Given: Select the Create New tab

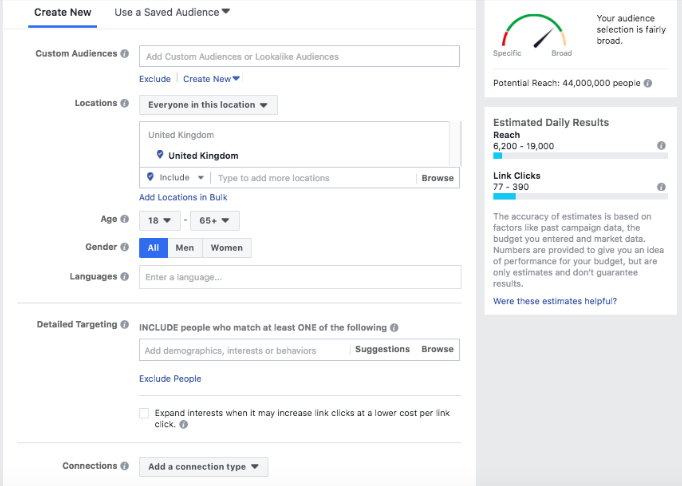Looking at the screenshot, I should pos(63,13).
